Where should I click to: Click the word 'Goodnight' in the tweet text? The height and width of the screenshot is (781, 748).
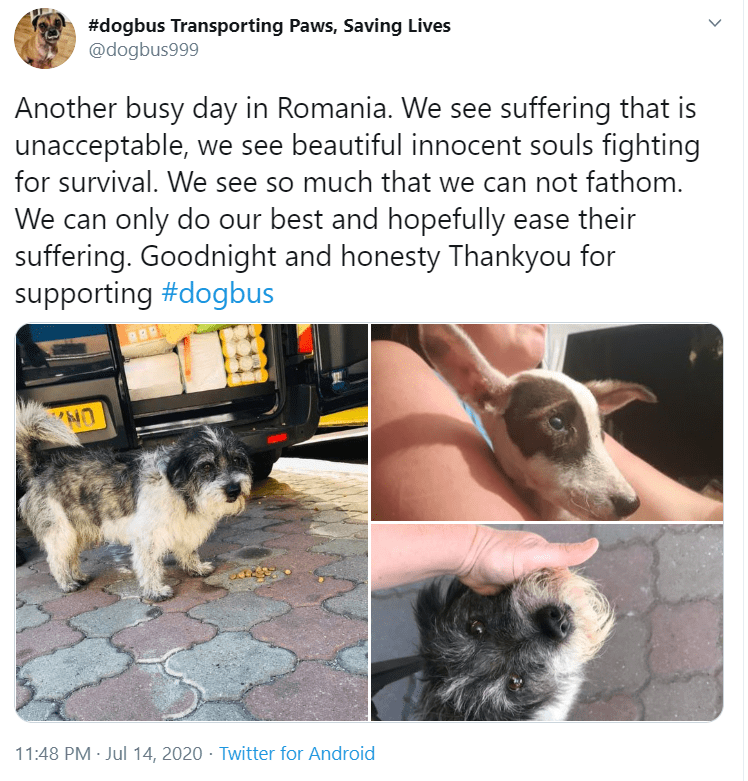click(x=208, y=257)
